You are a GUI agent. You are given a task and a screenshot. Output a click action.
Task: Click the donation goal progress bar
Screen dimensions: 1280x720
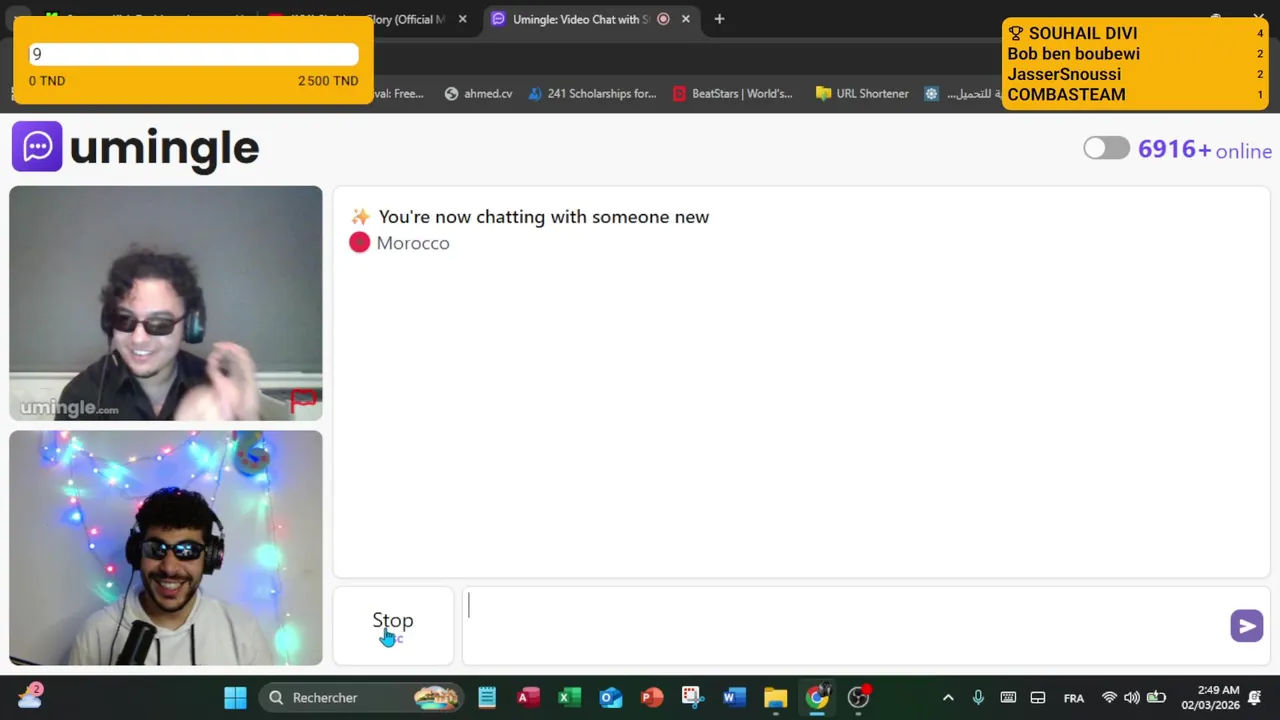point(193,55)
